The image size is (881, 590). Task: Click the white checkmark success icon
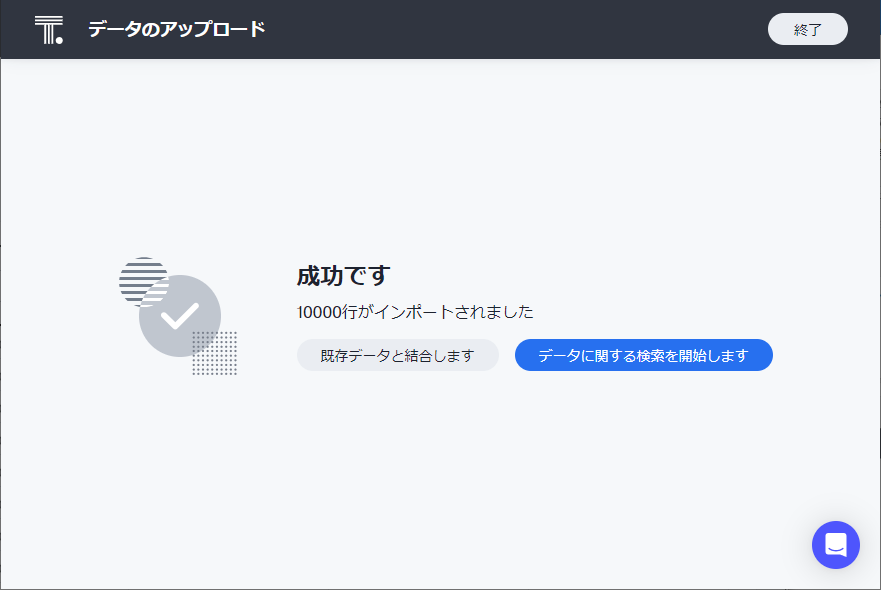click(x=180, y=316)
